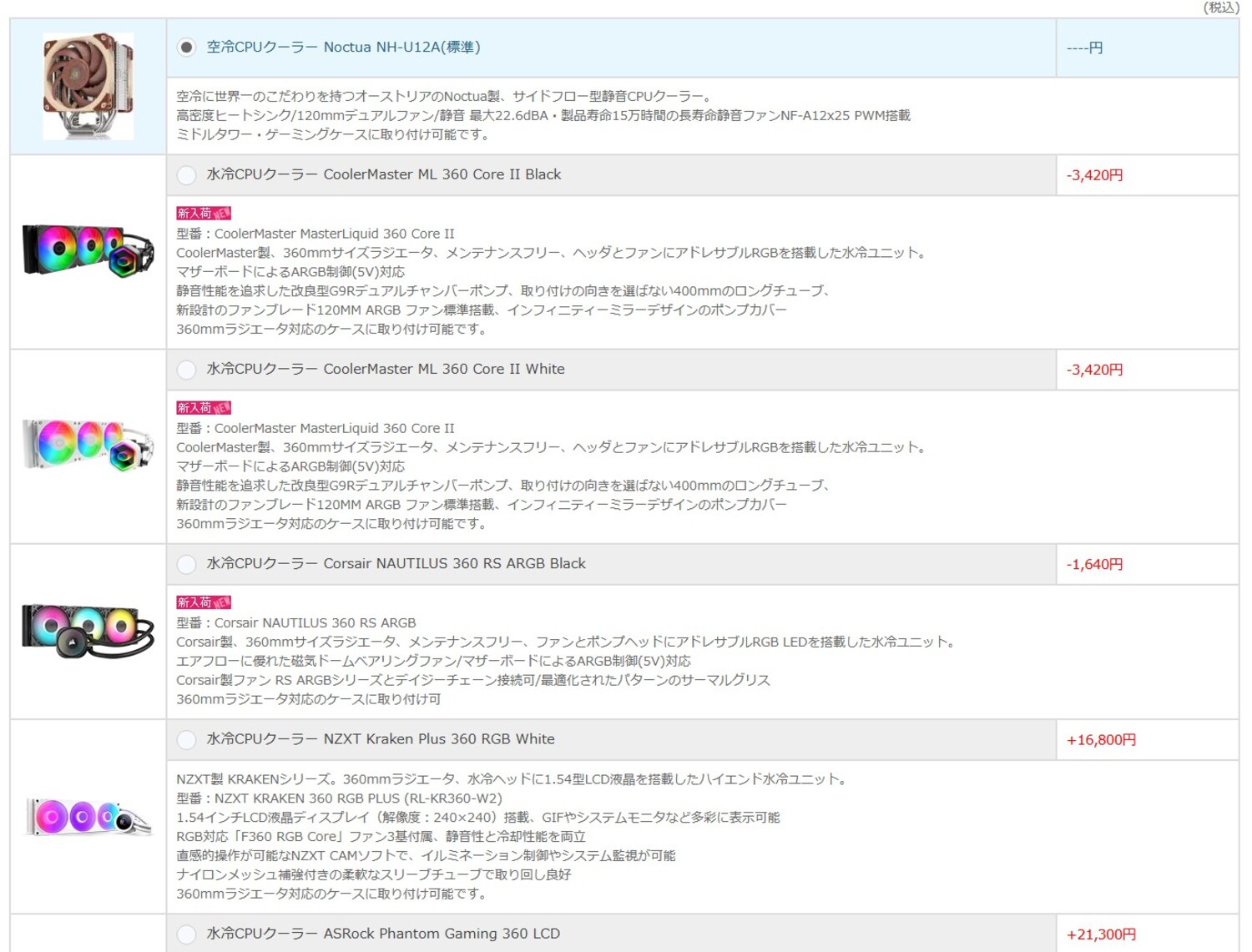Click the ナイロンメッシュ補強付き sleeve tube line
The width and height of the screenshot is (1252, 952).
click(x=374, y=875)
